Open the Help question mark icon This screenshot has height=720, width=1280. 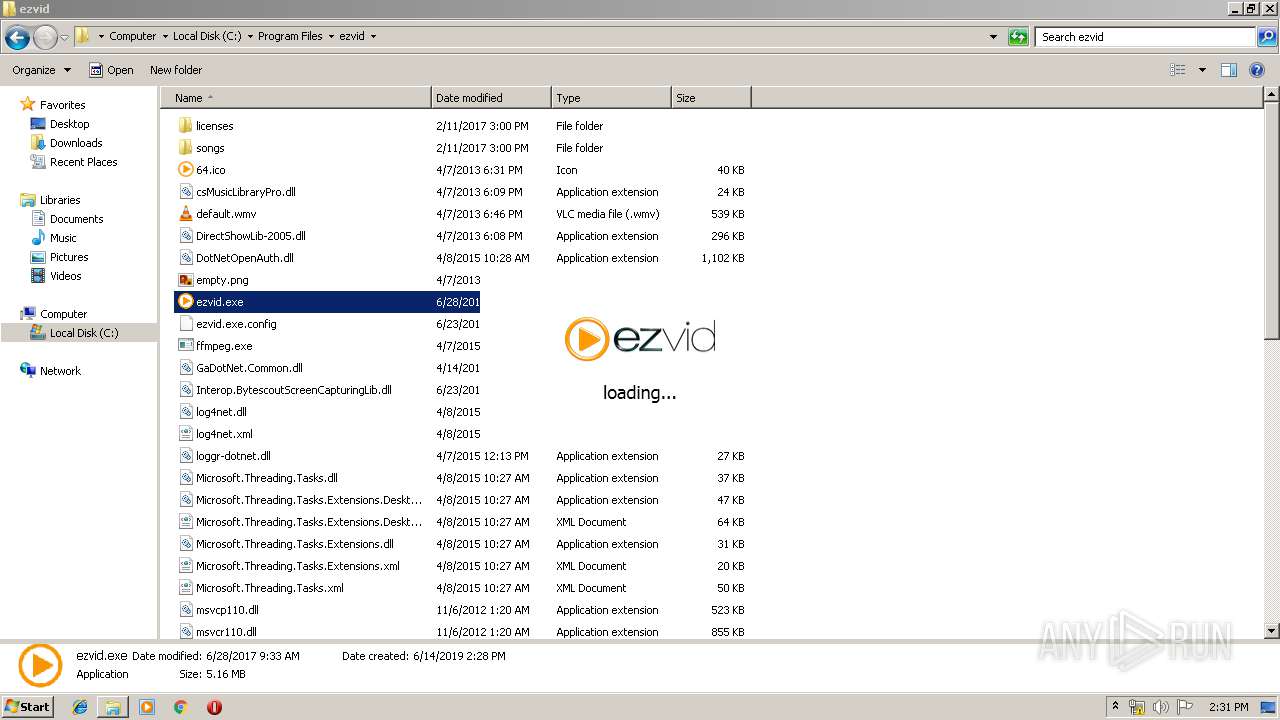click(x=1257, y=70)
